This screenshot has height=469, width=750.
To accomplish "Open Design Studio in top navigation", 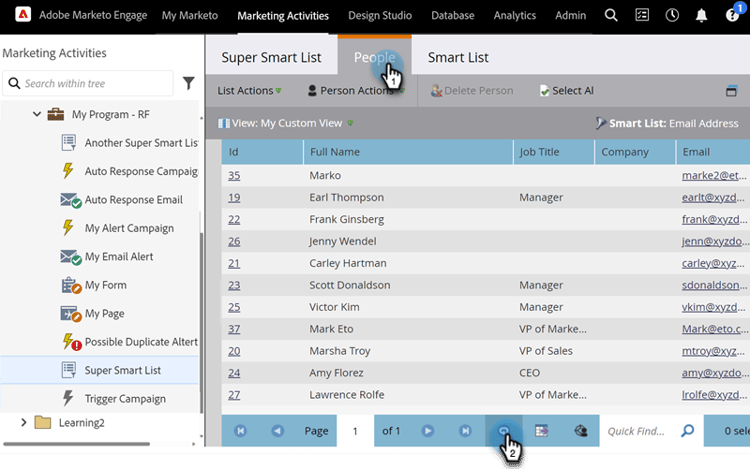I will click(x=380, y=15).
